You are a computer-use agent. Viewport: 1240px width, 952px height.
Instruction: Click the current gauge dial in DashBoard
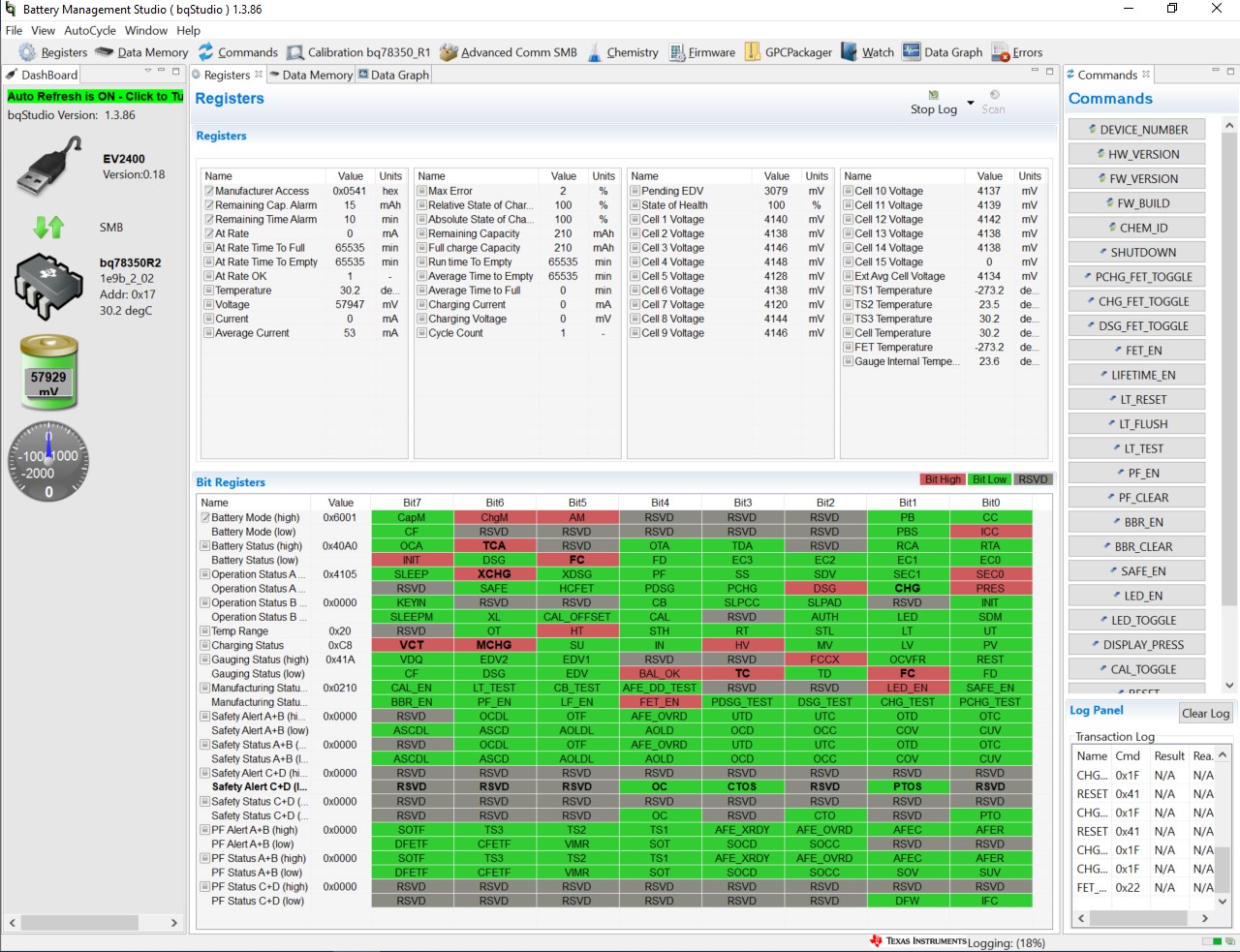tap(49, 462)
